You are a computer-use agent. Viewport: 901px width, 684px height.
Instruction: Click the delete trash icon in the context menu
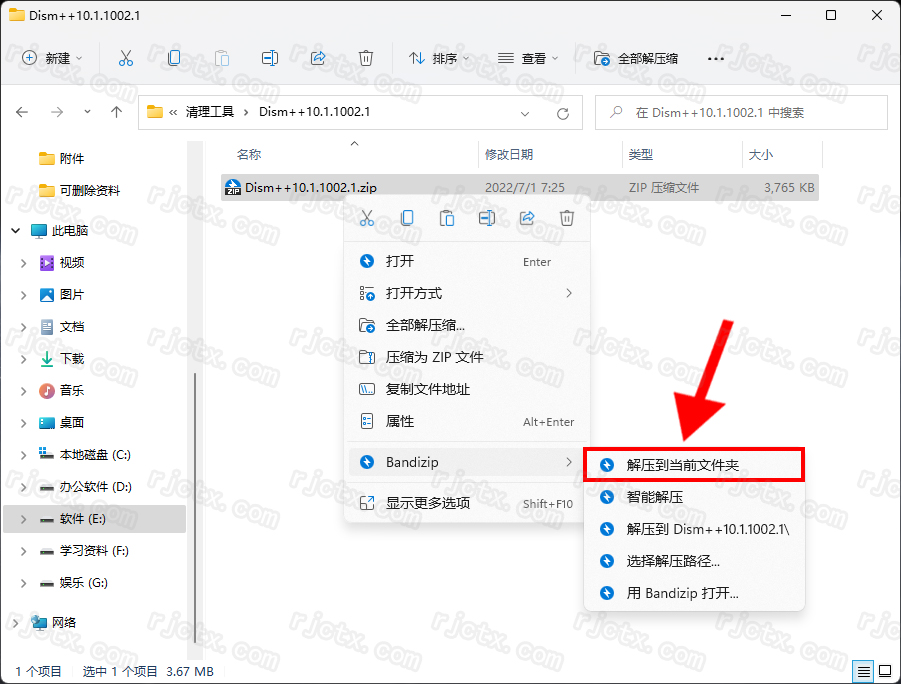[566, 218]
